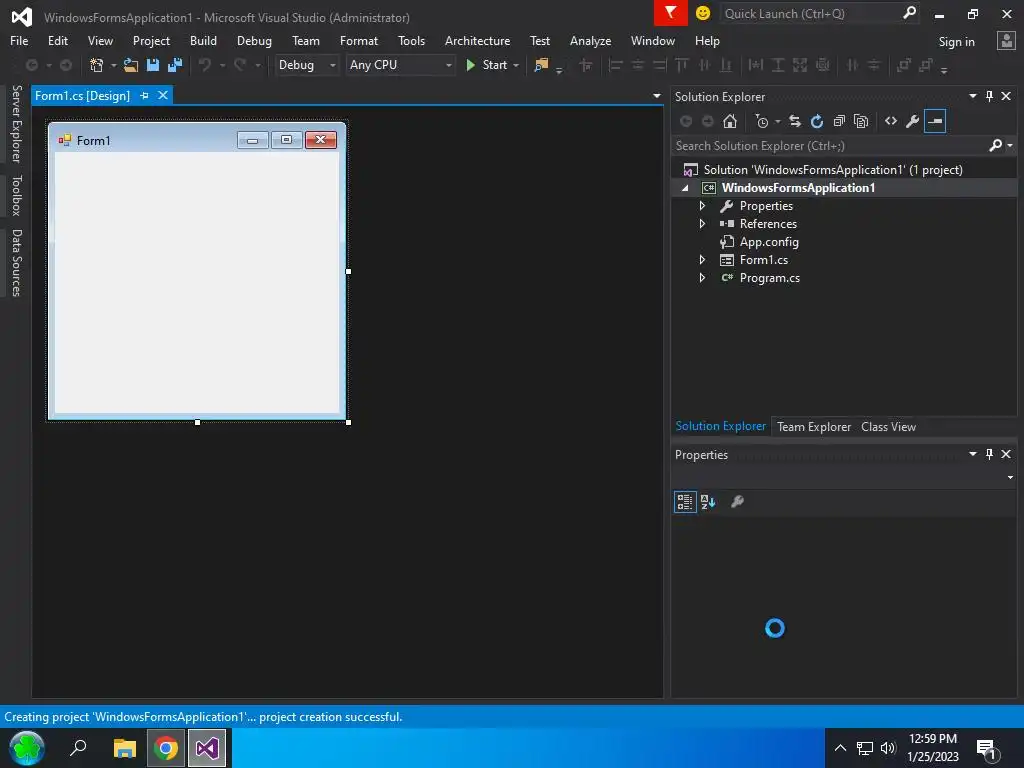Screen dimensions: 1024x768
Task: Open the Architecture menu
Action: pos(477,40)
